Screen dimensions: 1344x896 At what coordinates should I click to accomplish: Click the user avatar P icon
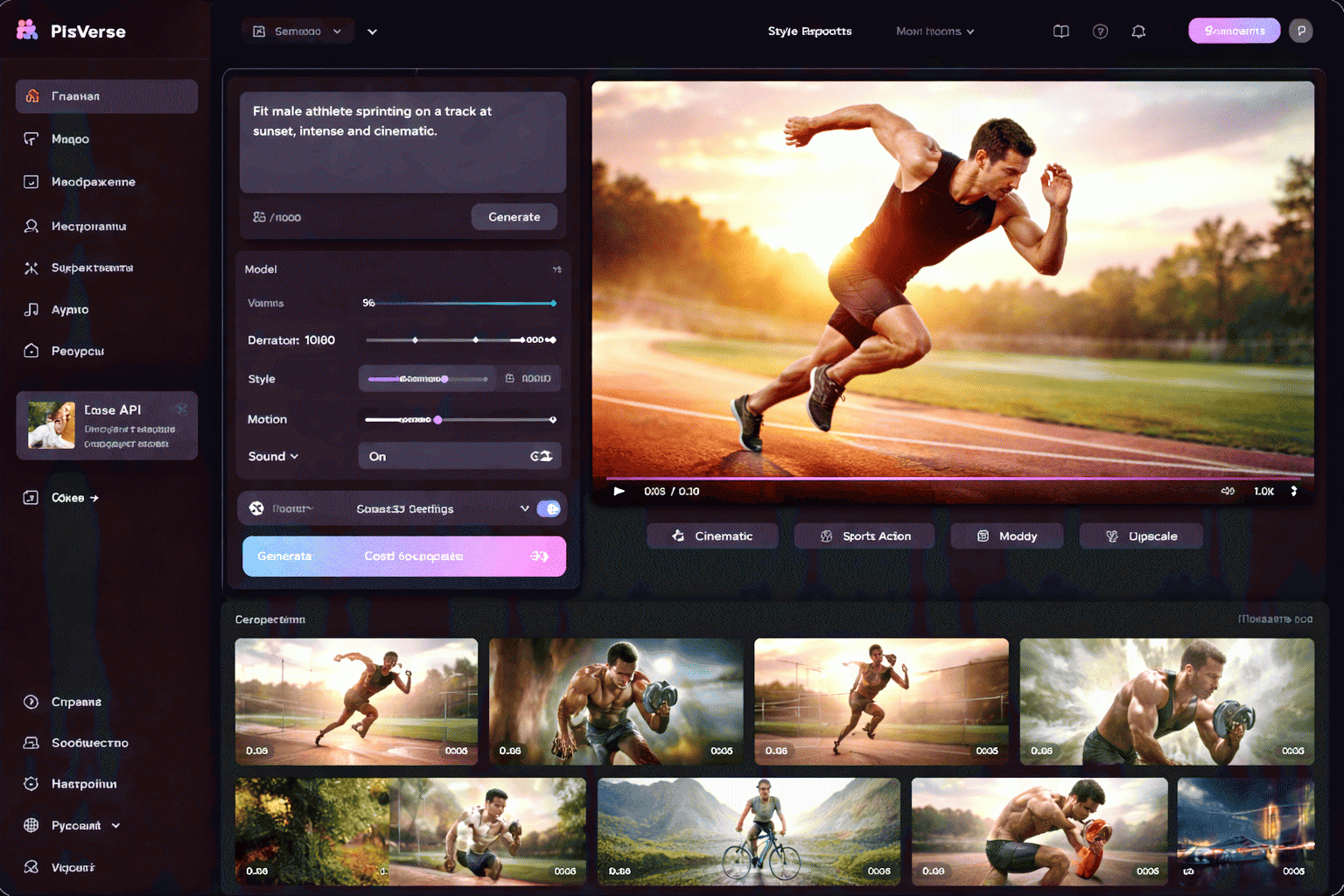coord(1300,31)
